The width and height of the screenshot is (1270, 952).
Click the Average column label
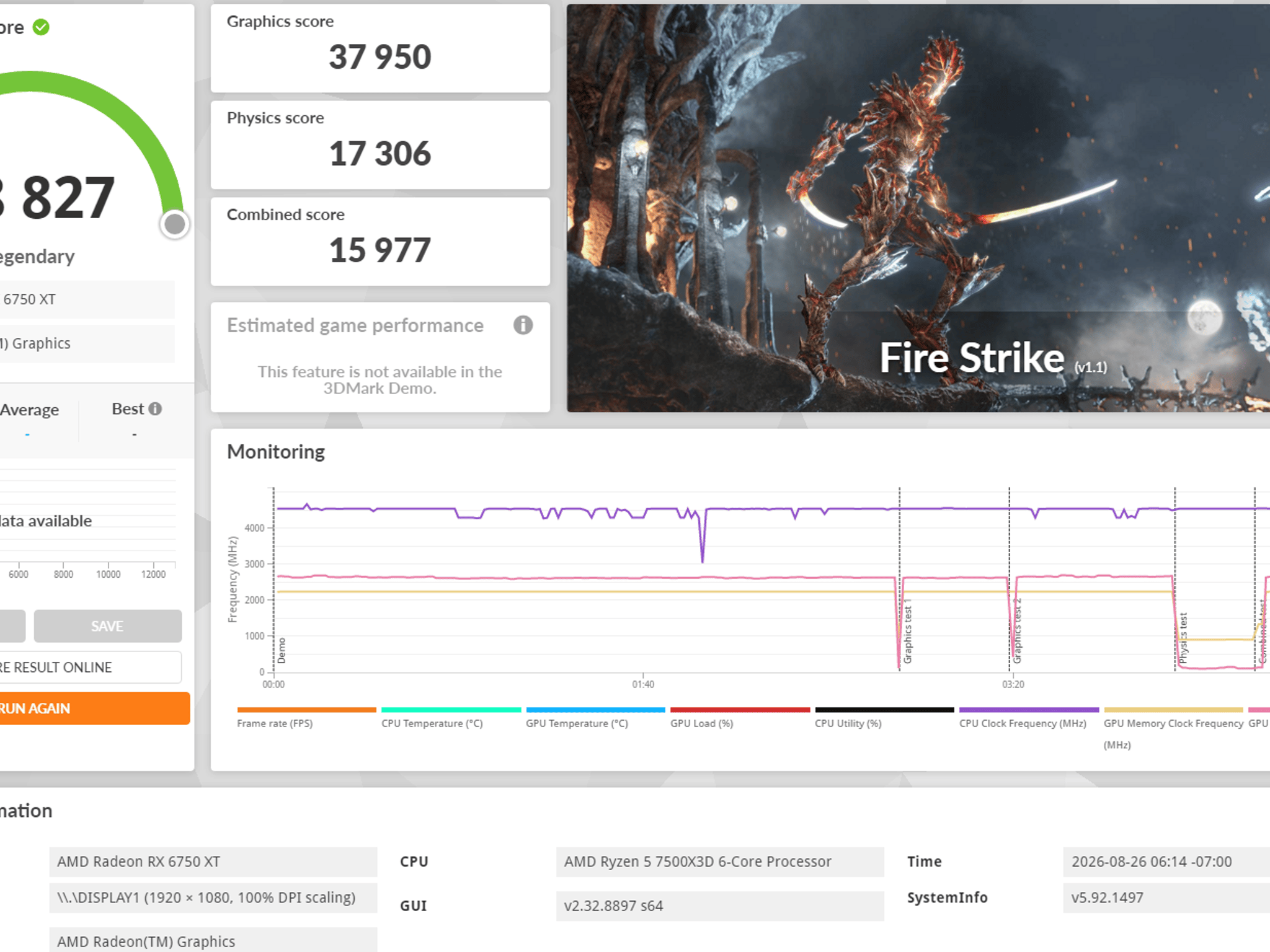(29, 410)
